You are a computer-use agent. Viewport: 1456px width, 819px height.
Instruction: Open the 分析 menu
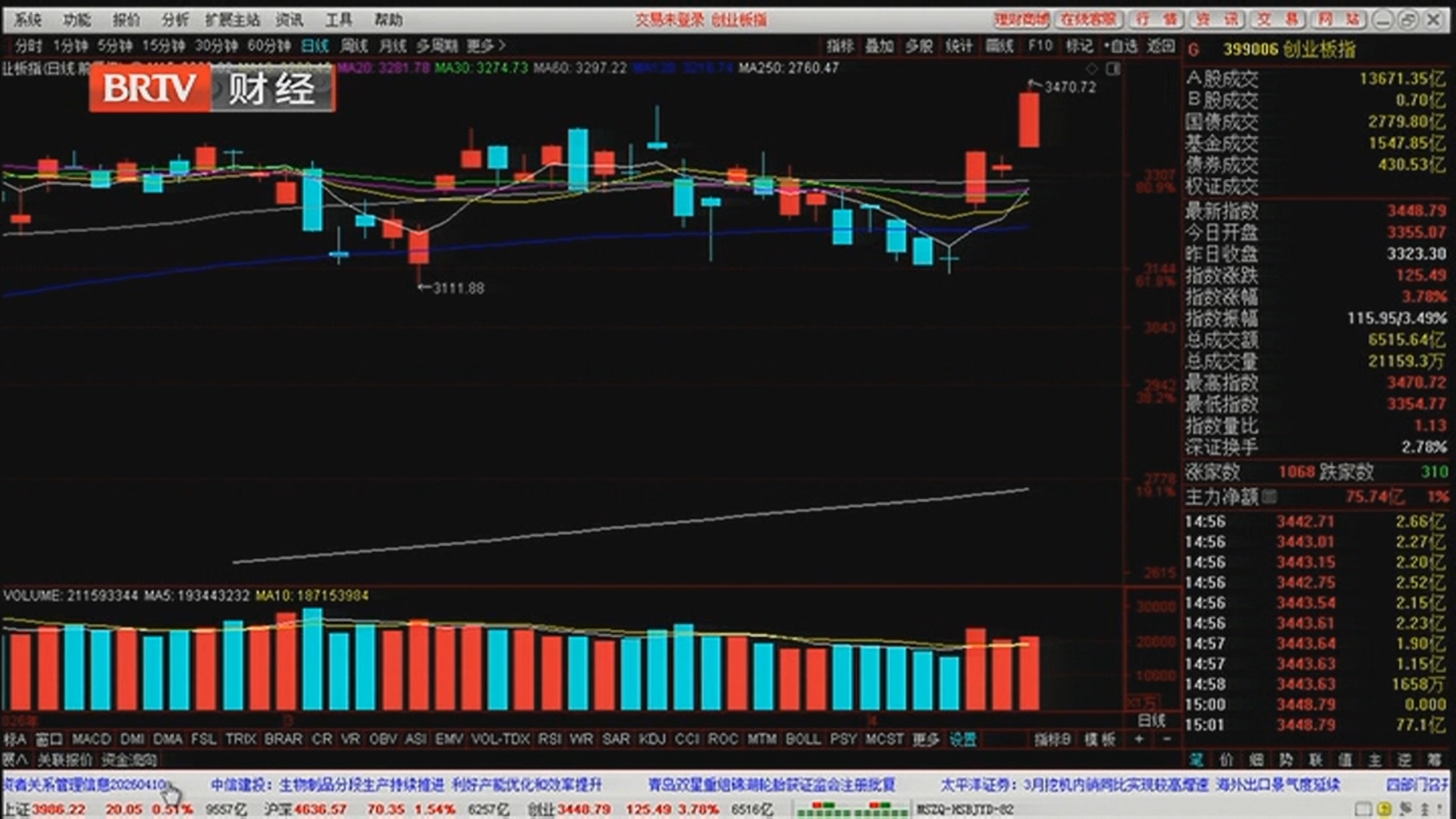175,20
